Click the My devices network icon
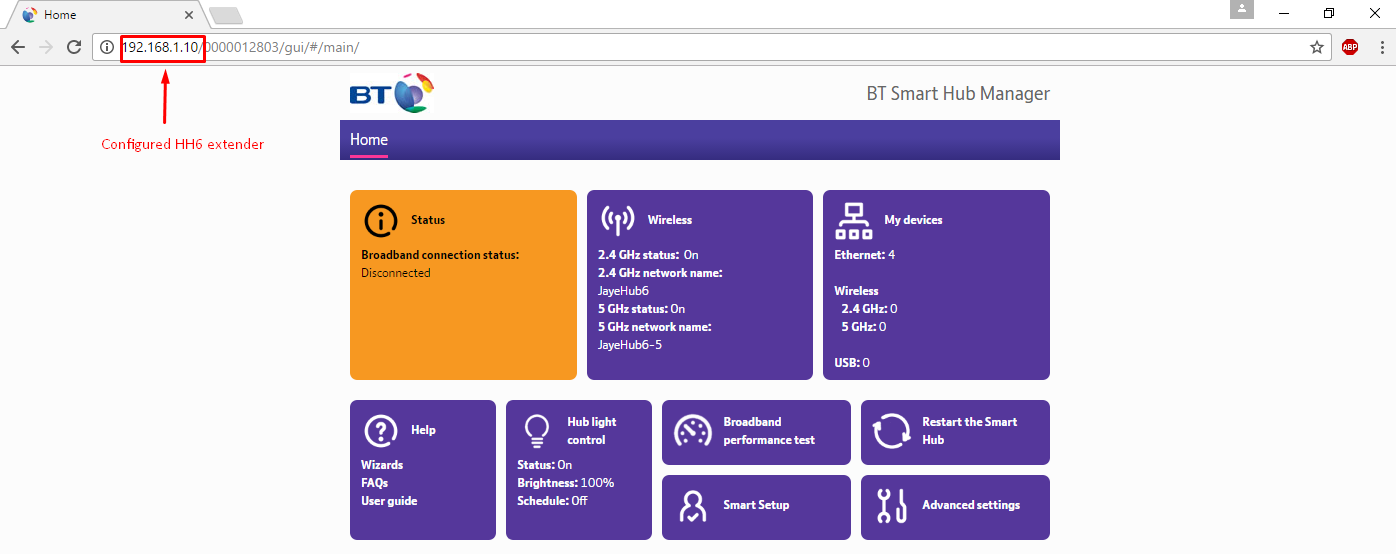This screenshot has width=1396, height=554. point(853,220)
